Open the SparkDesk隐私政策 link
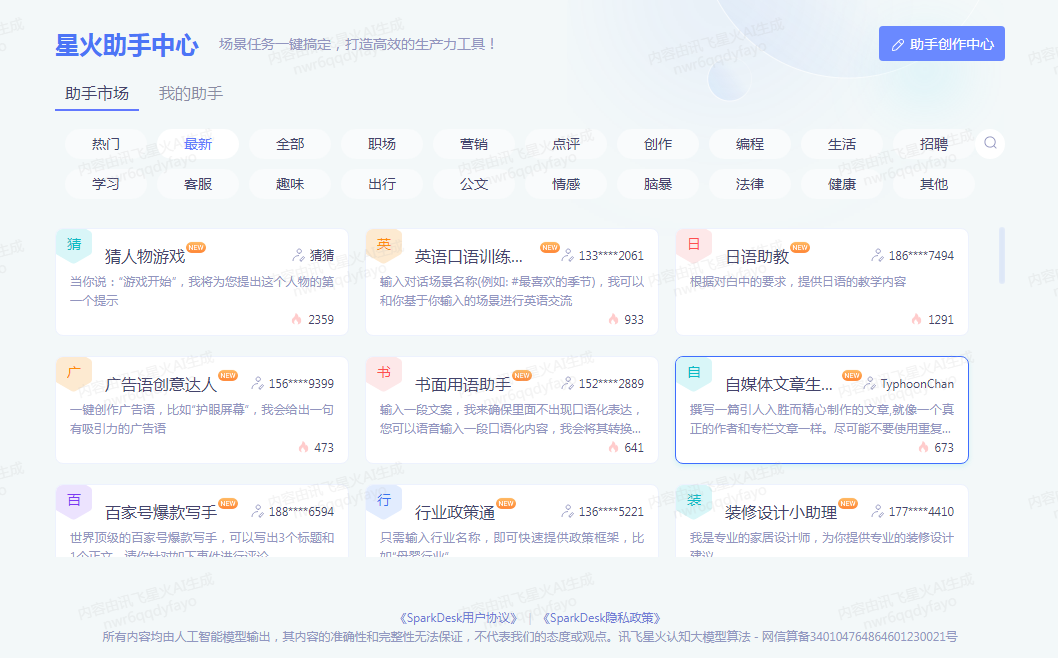1058x658 pixels. [x=602, y=618]
